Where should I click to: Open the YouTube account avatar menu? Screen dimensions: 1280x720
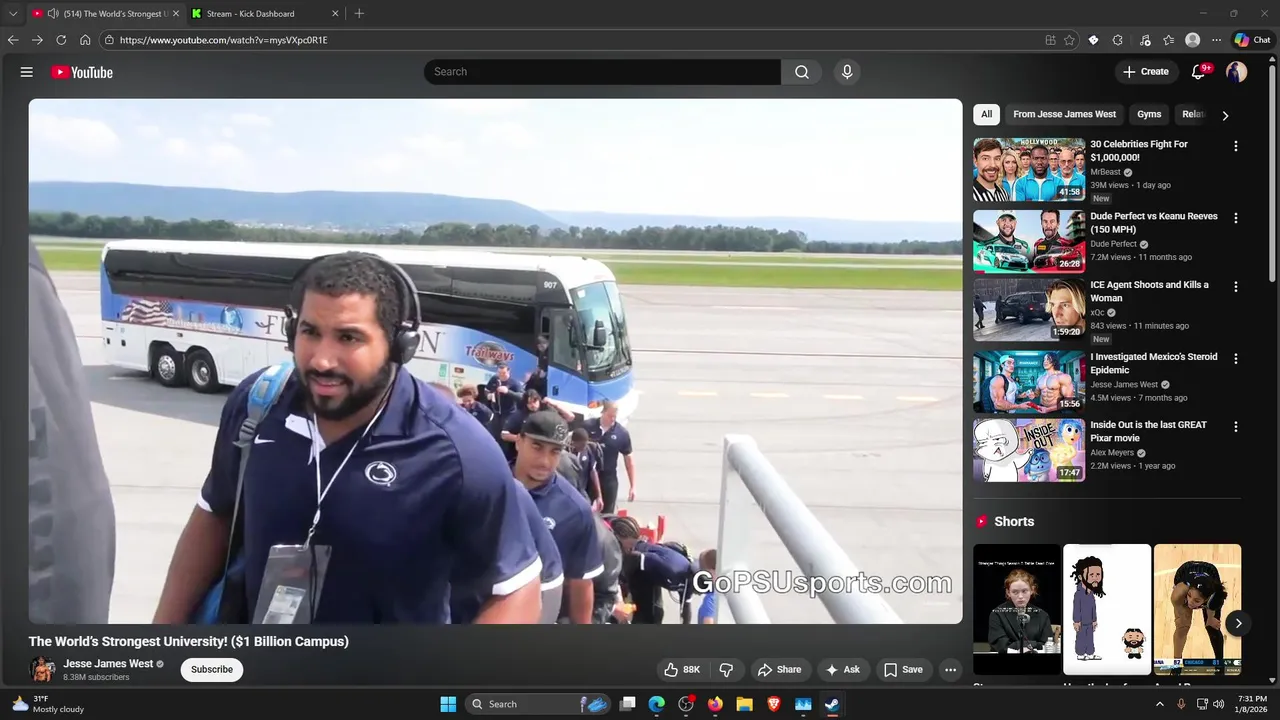coord(1237,72)
